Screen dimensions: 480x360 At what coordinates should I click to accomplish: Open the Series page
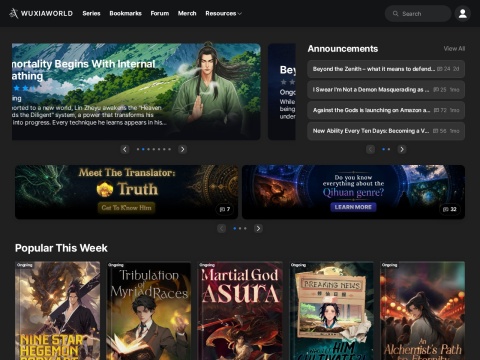[x=91, y=13]
